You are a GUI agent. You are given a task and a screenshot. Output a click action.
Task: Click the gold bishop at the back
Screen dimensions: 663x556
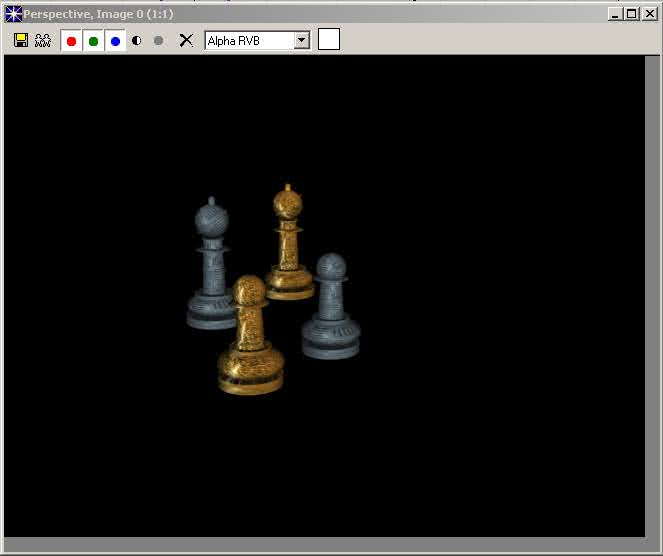289,245
